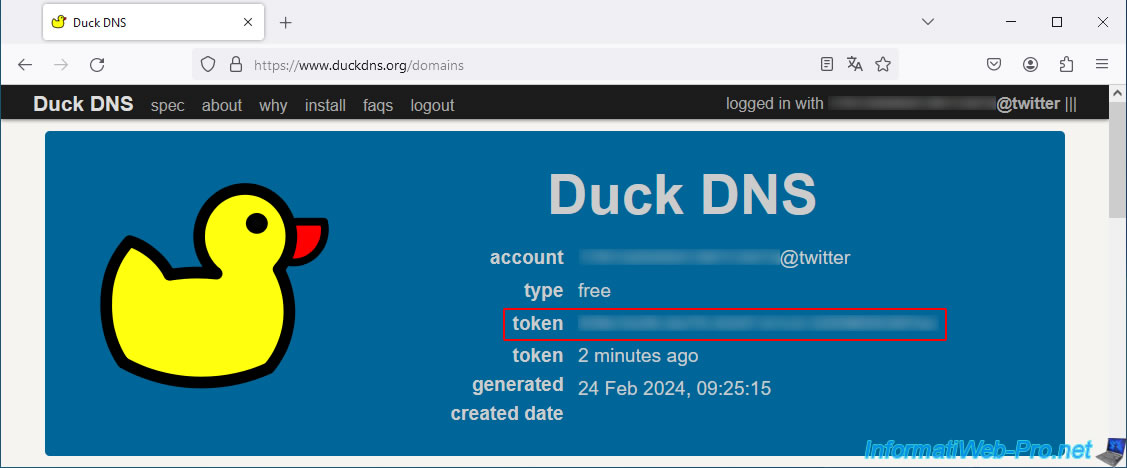Image resolution: width=1127 pixels, height=468 pixels.
Task: Open Firefox account profile icon
Action: (x=1030, y=65)
